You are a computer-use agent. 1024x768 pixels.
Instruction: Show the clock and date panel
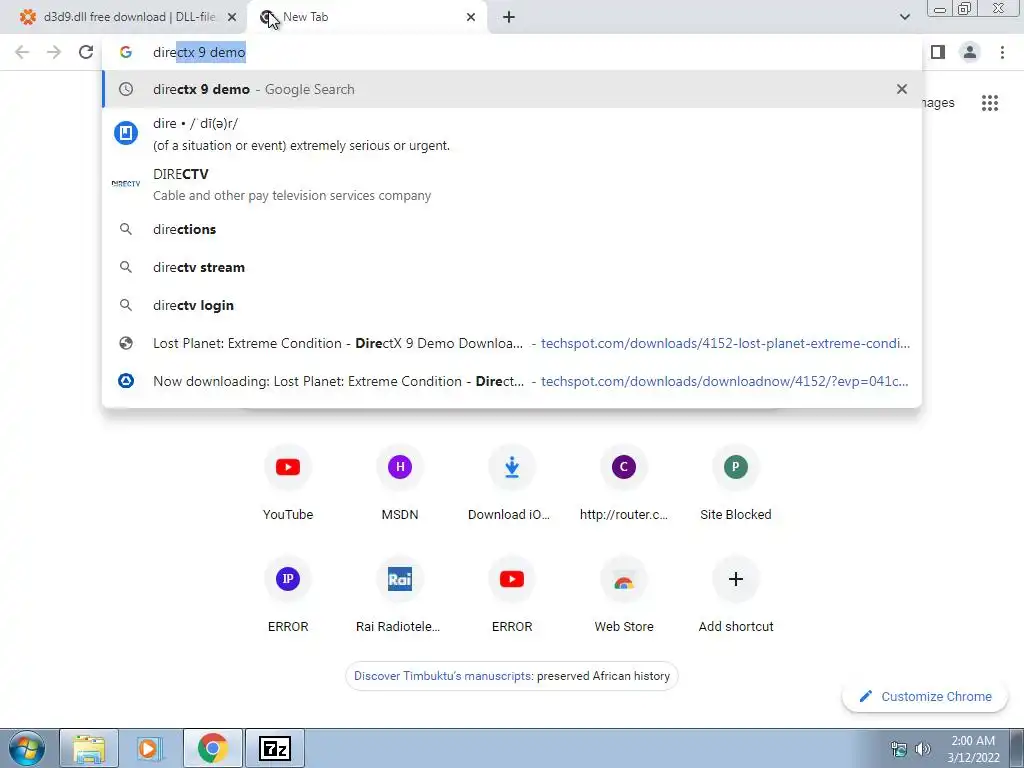[973, 749]
